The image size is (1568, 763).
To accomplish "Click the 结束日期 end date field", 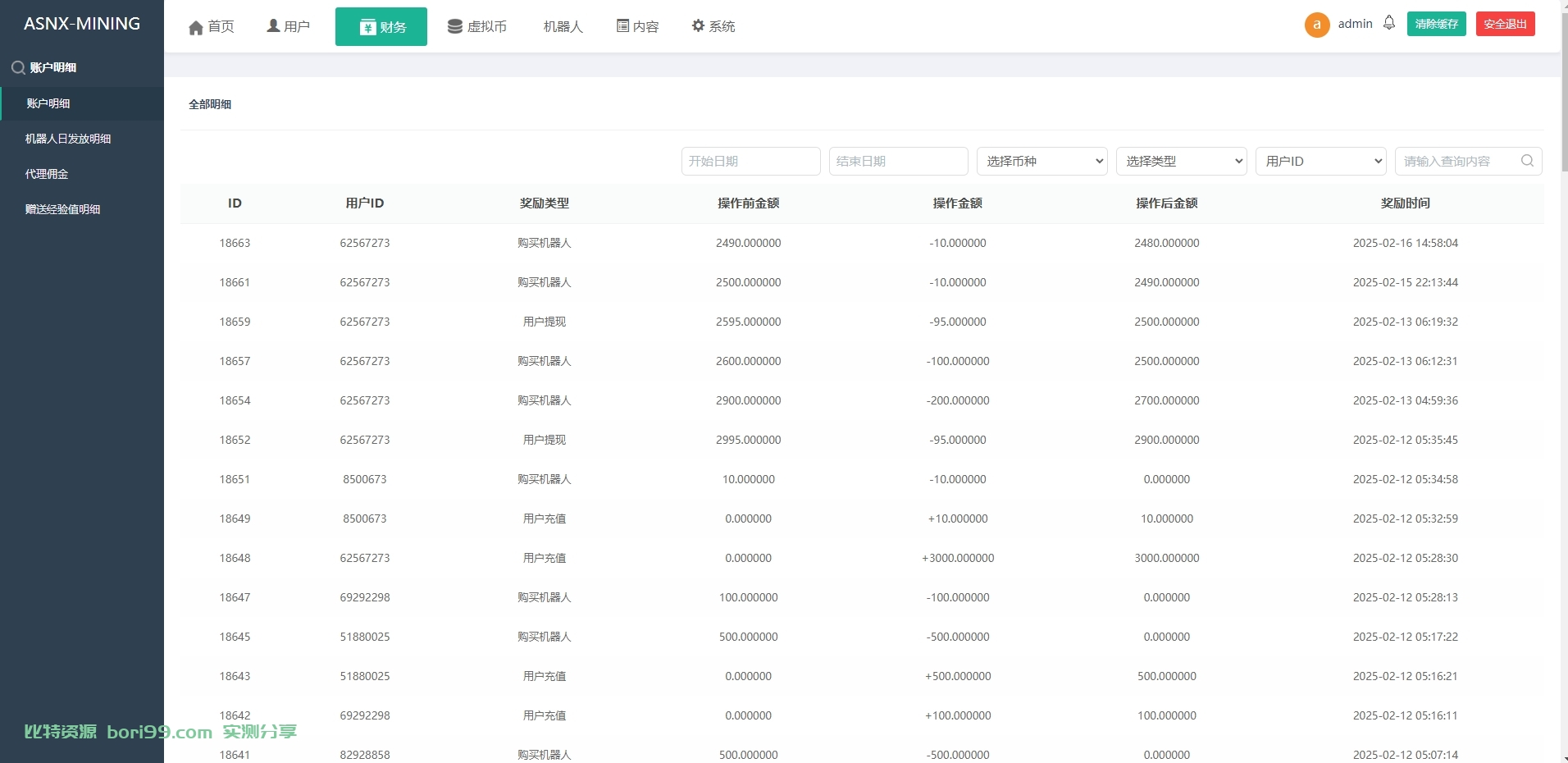I will coord(899,161).
